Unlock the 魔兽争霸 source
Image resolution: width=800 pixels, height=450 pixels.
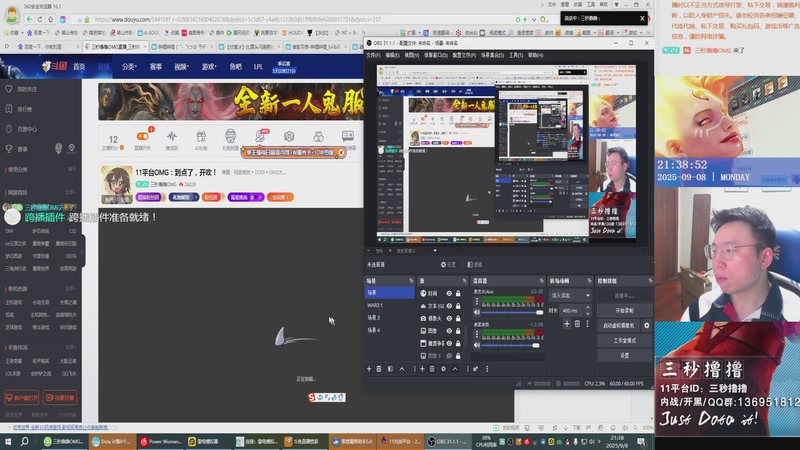458,343
